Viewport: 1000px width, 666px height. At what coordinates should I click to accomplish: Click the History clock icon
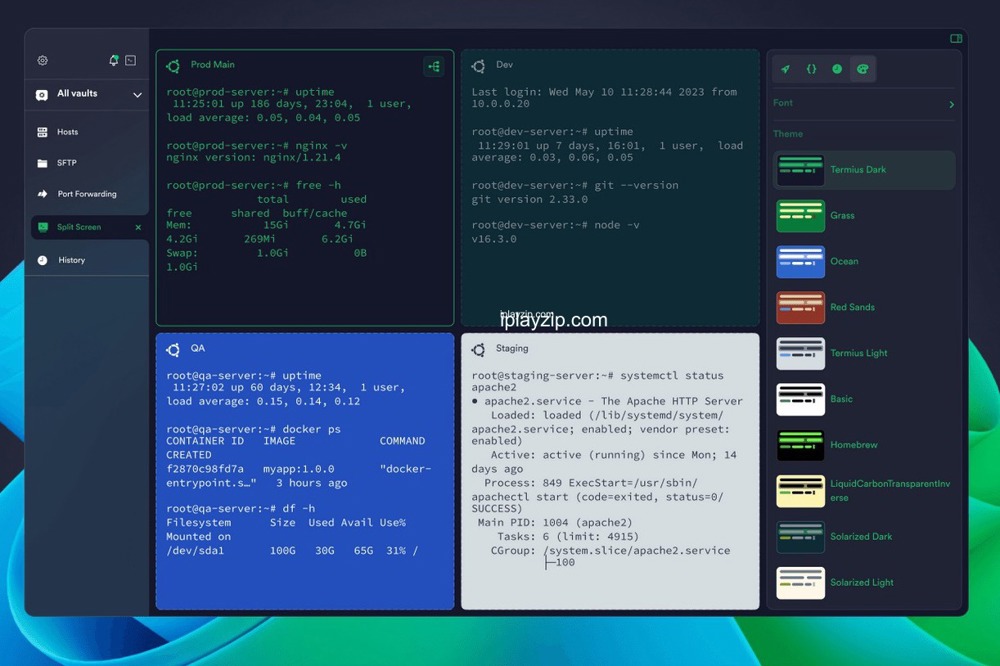pyautogui.click(x=42, y=260)
